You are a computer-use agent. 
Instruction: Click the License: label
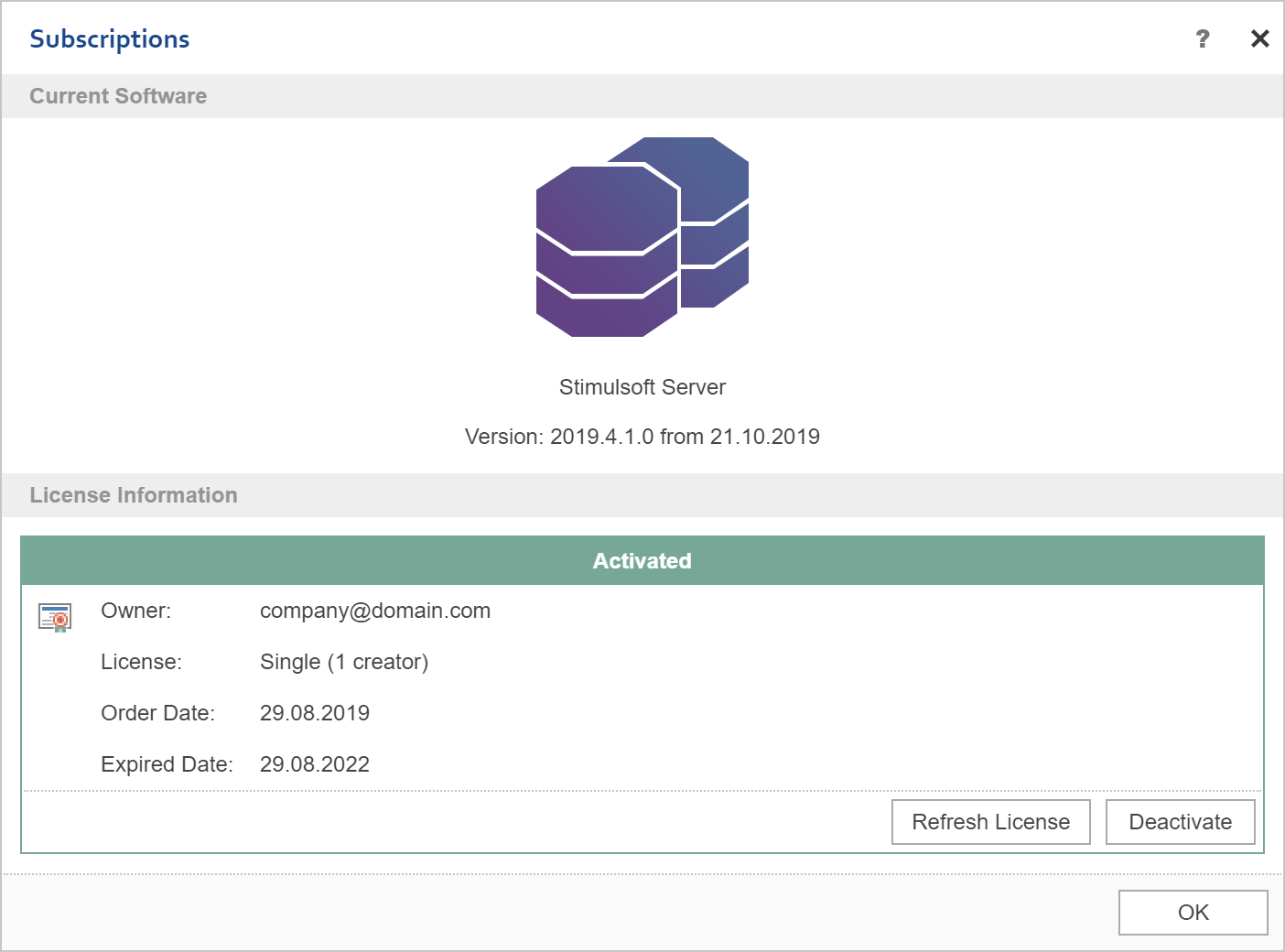tap(142, 662)
